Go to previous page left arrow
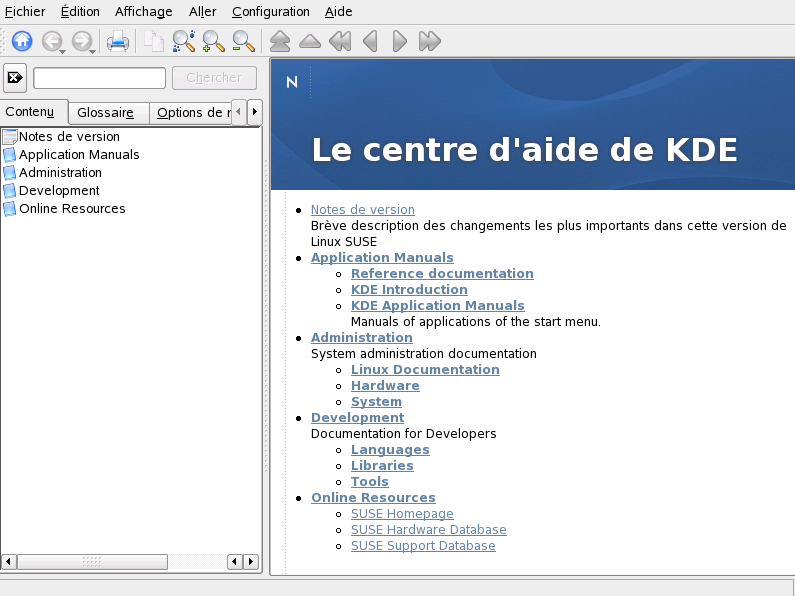795x596 pixels. point(370,41)
